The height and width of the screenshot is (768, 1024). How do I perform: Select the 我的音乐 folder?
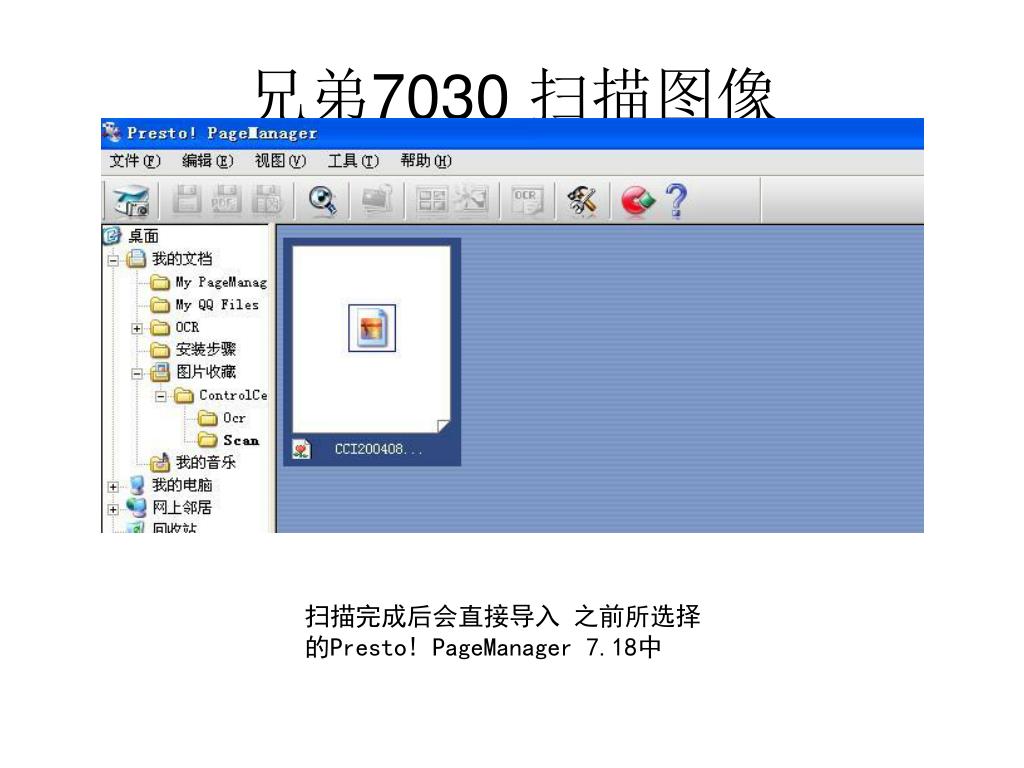click(206, 462)
